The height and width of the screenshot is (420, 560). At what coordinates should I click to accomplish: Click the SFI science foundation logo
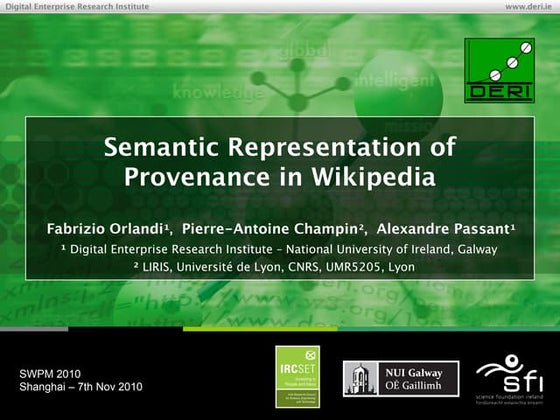(510, 379)
